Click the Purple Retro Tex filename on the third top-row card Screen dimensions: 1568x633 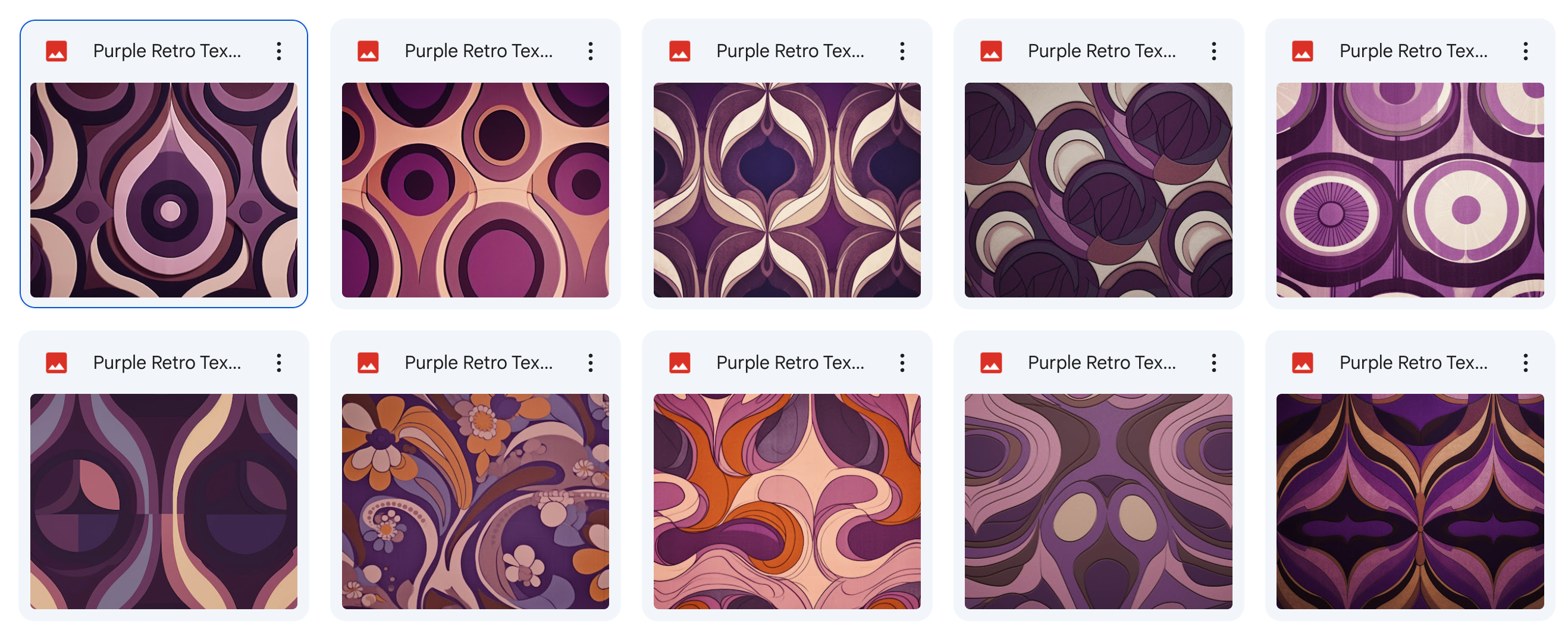point(790,51)
